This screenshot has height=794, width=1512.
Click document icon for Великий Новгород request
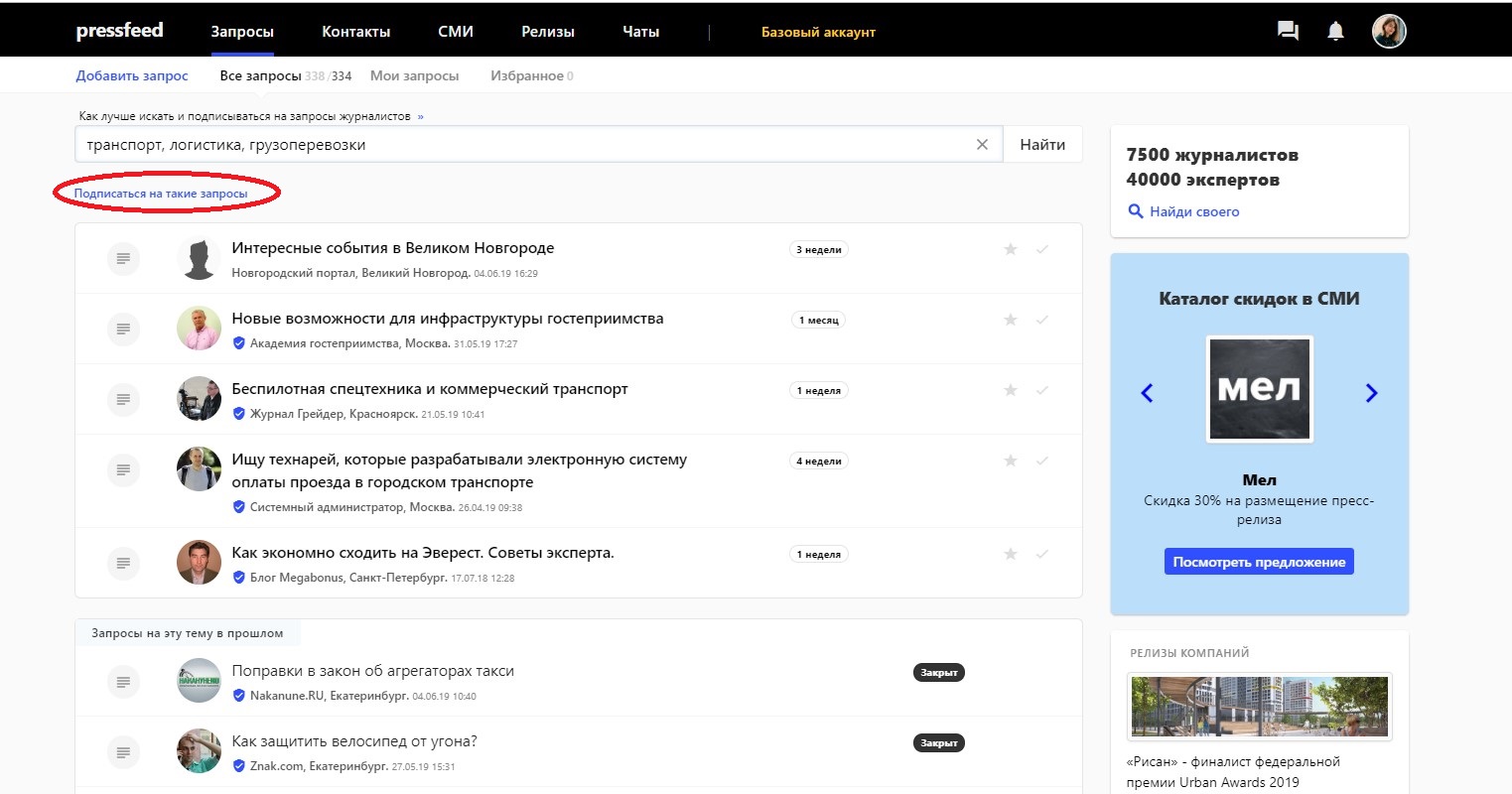coord(123,258)
